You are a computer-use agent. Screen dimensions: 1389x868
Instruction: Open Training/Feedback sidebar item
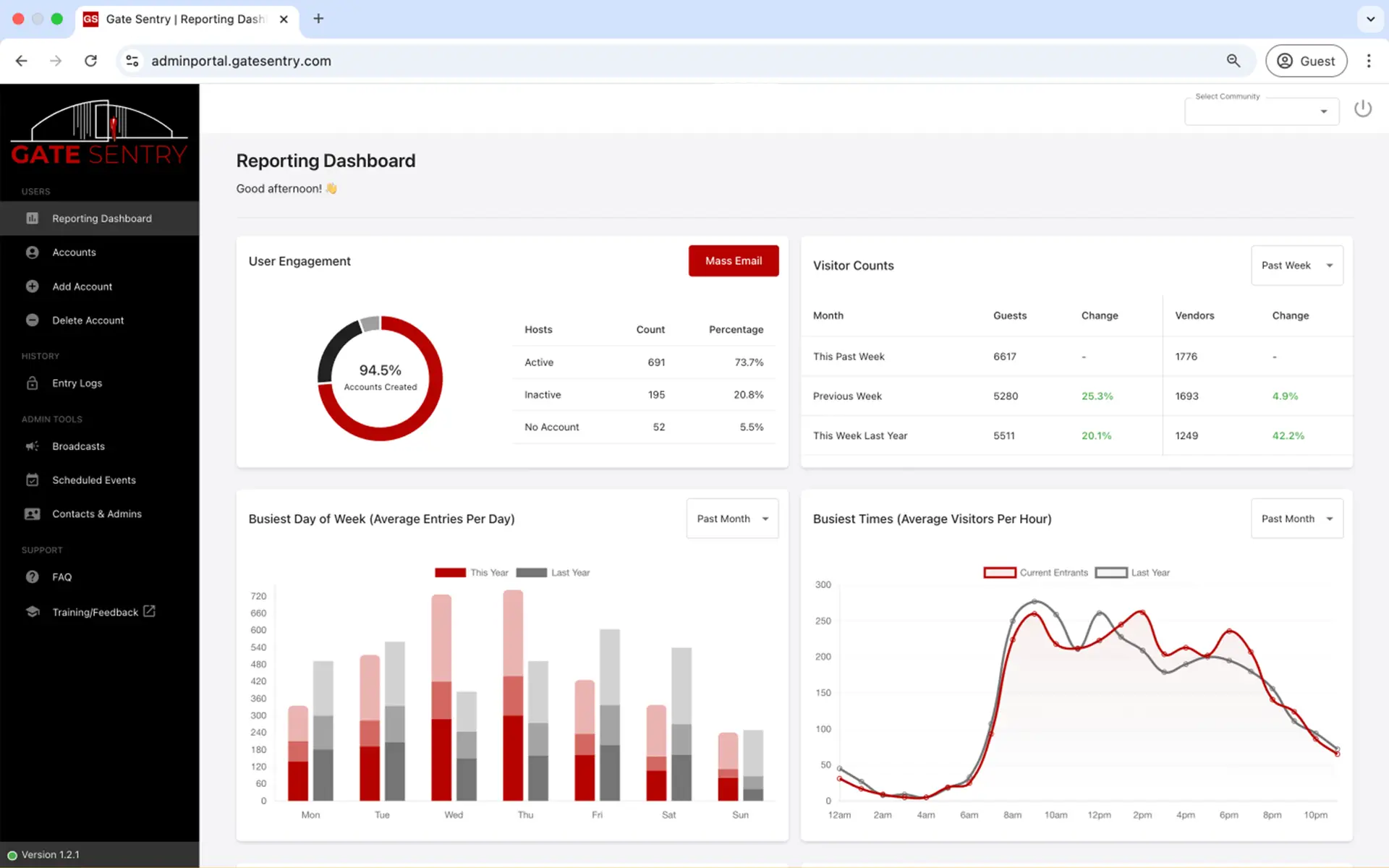tap(95, 612)
